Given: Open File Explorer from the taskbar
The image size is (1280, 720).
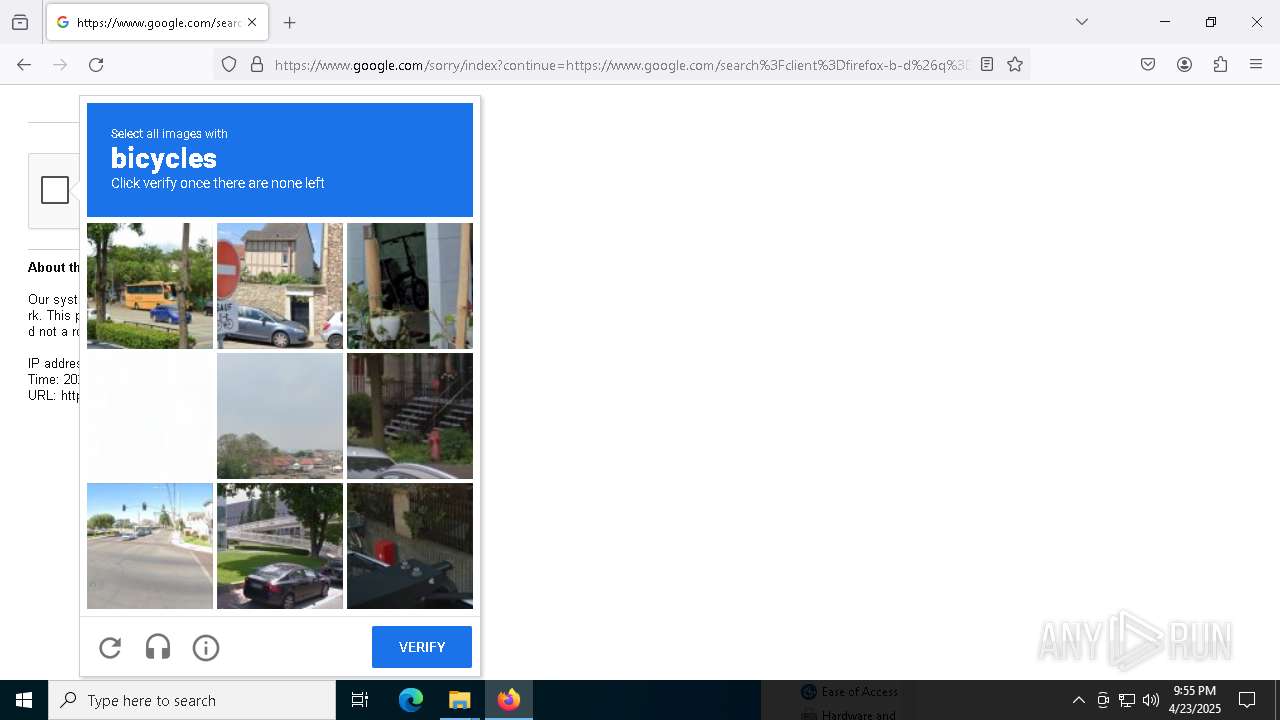Looking at the screenshot, I should point(459,700).
